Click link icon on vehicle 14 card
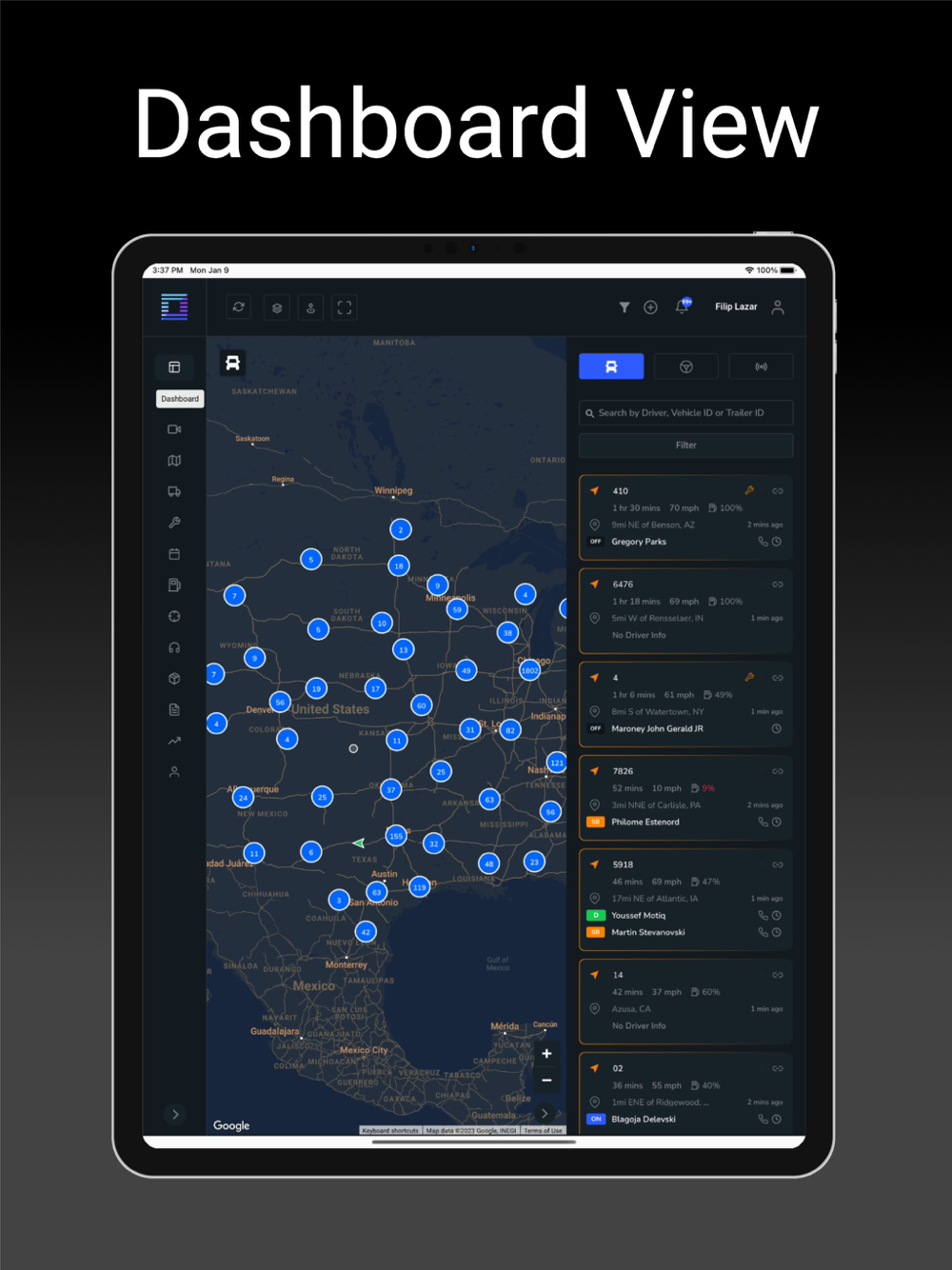Screen dimensions: 952x1270 778,975
